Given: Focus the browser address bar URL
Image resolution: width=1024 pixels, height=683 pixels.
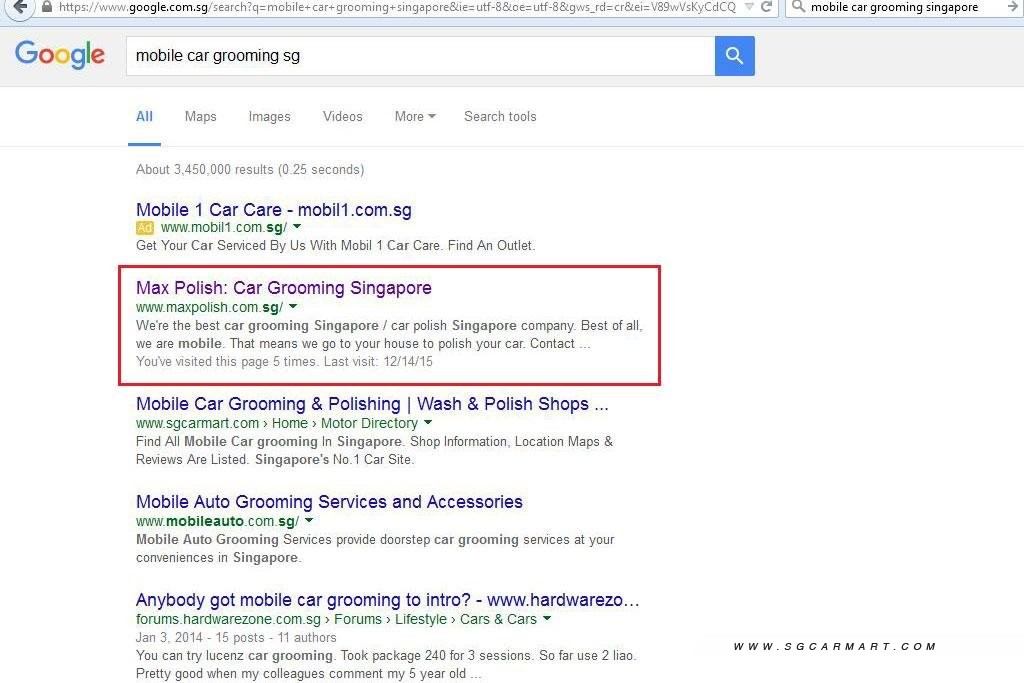Looking at the screenshot, I should pyautogui.click(x=396, y=7).
